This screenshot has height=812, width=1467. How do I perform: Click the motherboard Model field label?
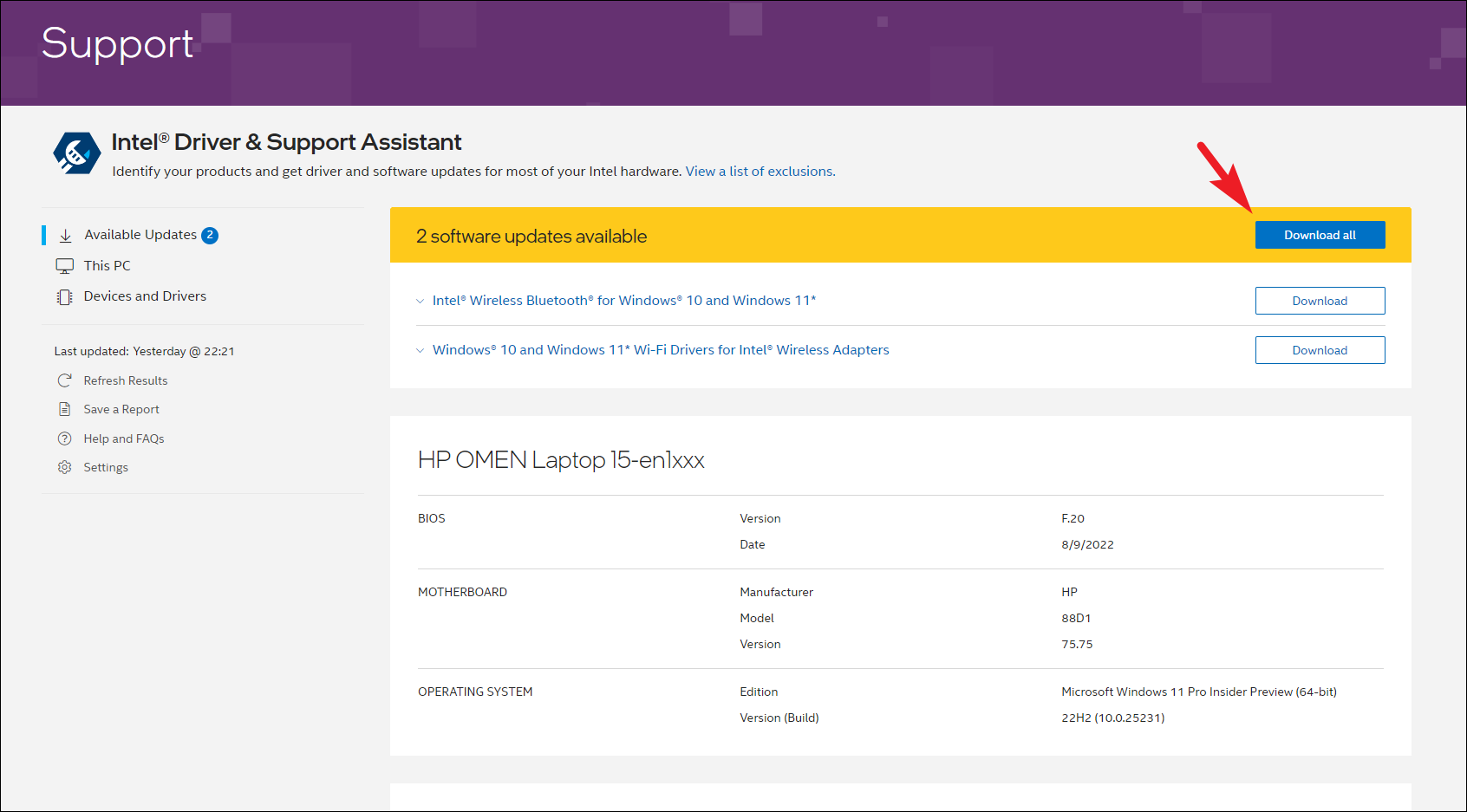pos(757,618)
